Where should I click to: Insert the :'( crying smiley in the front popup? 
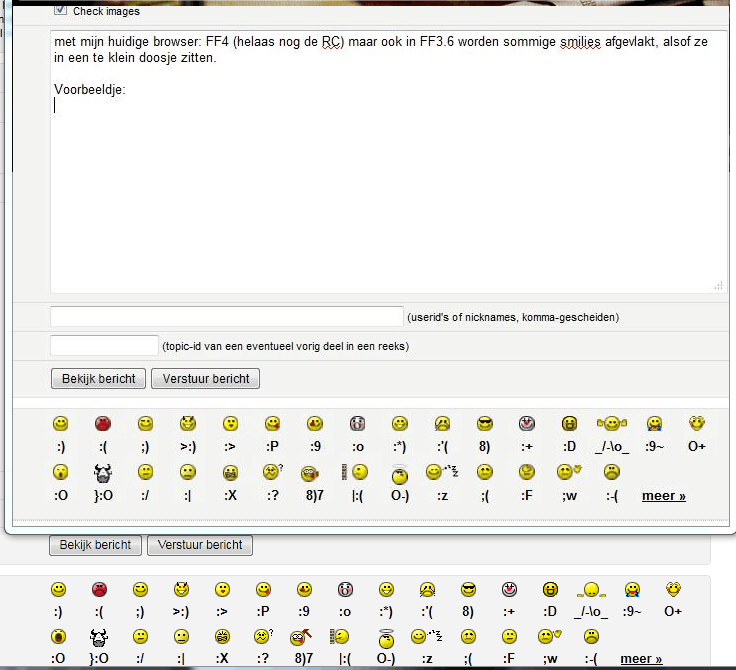coord(442,424)
